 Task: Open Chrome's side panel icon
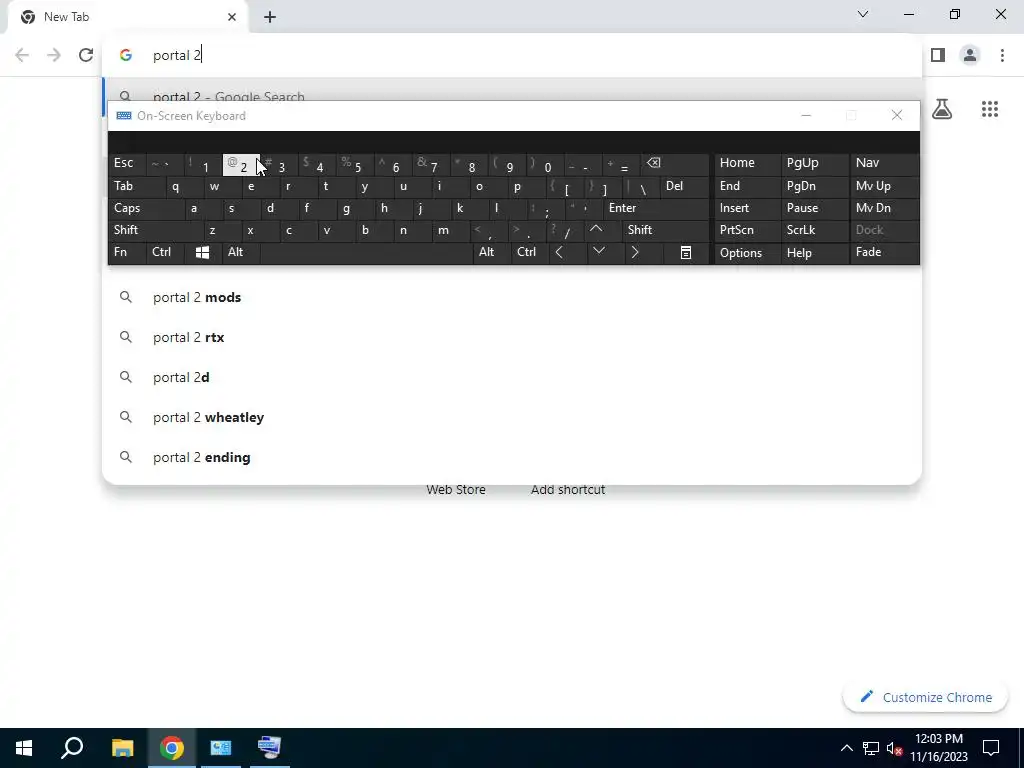[x=938, y=55]
